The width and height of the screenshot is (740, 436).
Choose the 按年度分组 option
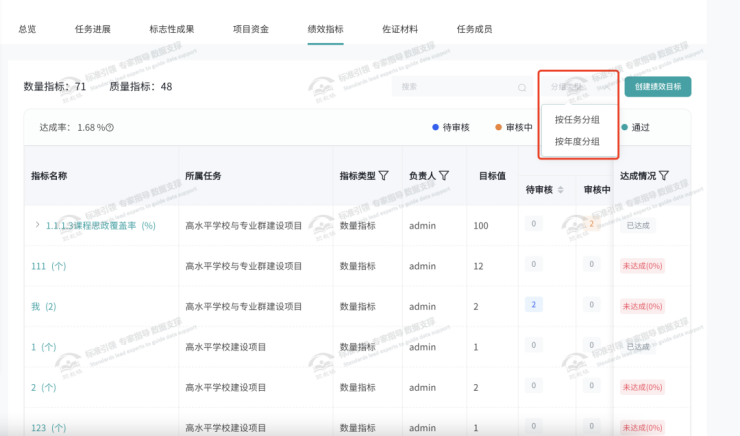tap(577, 141)
